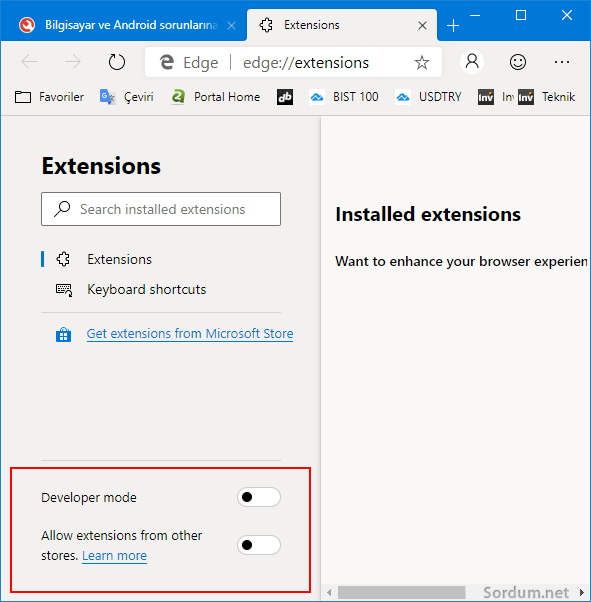
Task: Open the Learn more link
Action: coord(114,556)
